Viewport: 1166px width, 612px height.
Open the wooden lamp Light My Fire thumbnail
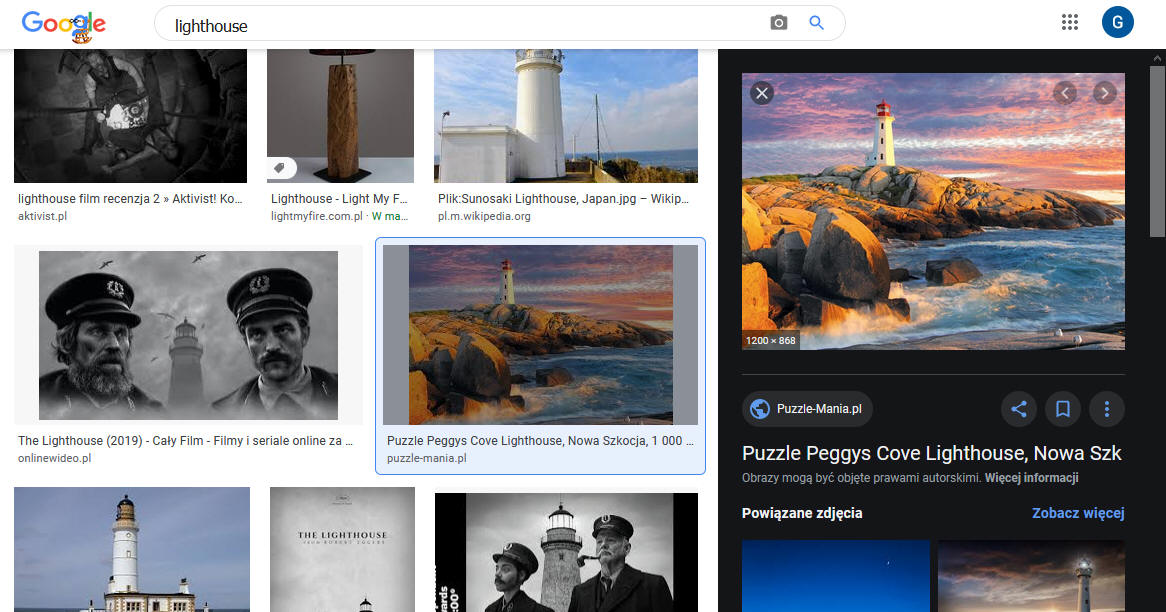point(340,115)
